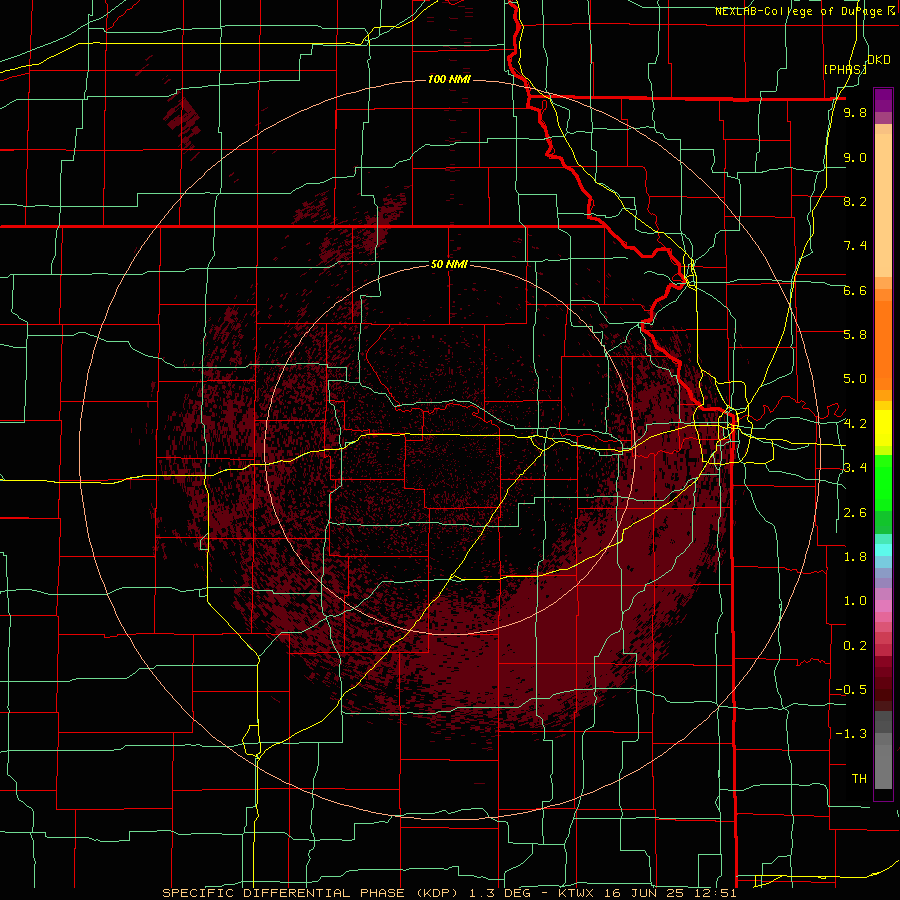Click the 9.0 value on the scale
This screenshot has height=900, width=900.
coord(855,157)
